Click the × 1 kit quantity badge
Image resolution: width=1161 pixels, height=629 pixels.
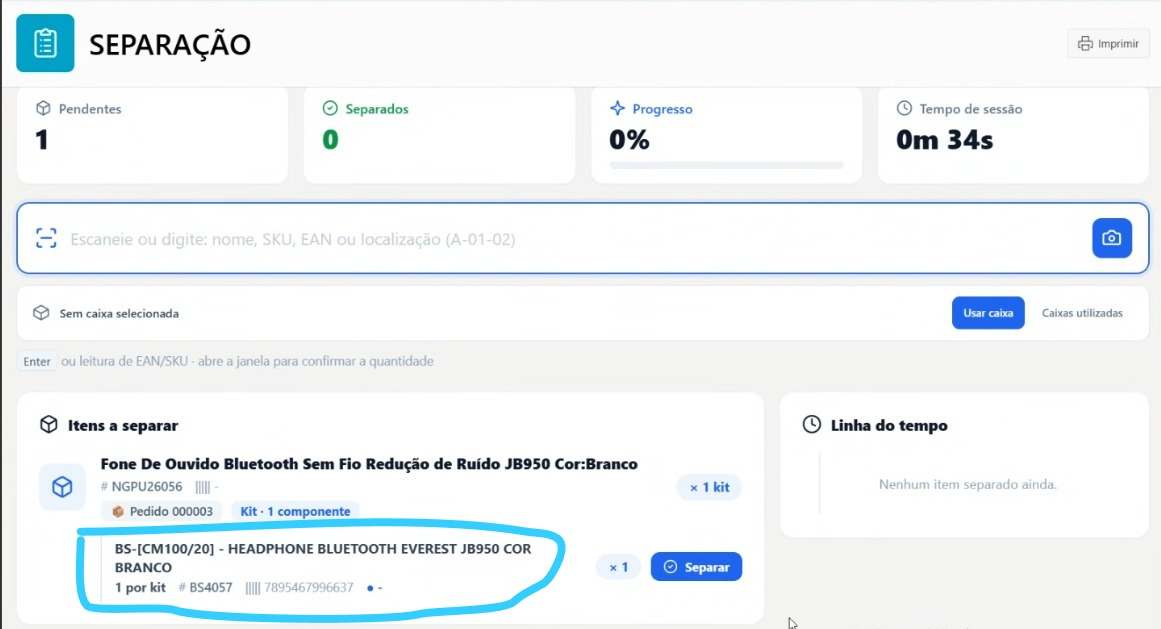[x=709, y=487]
